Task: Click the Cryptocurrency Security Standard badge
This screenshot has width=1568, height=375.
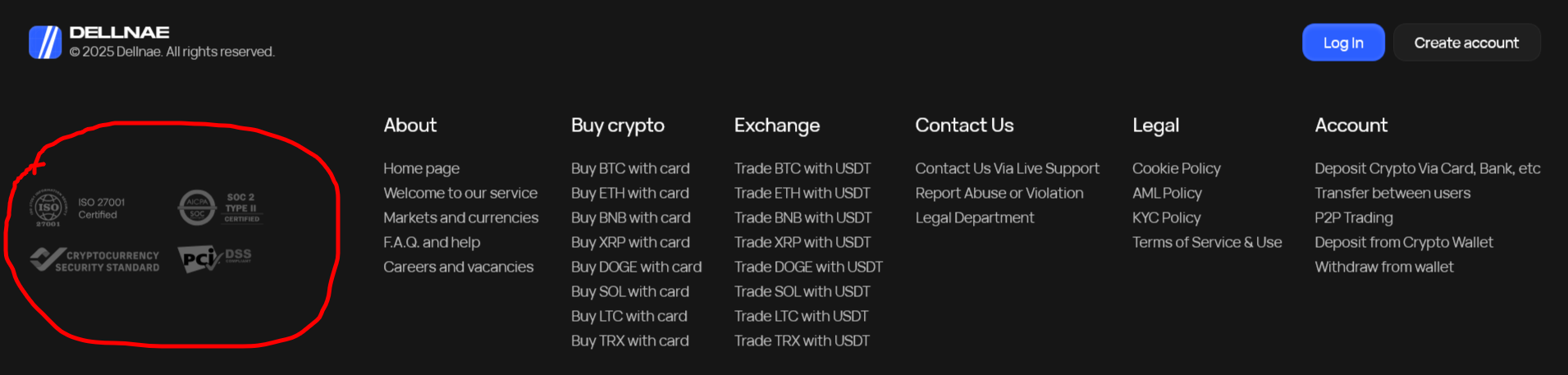Action: (x=94, y=260)
